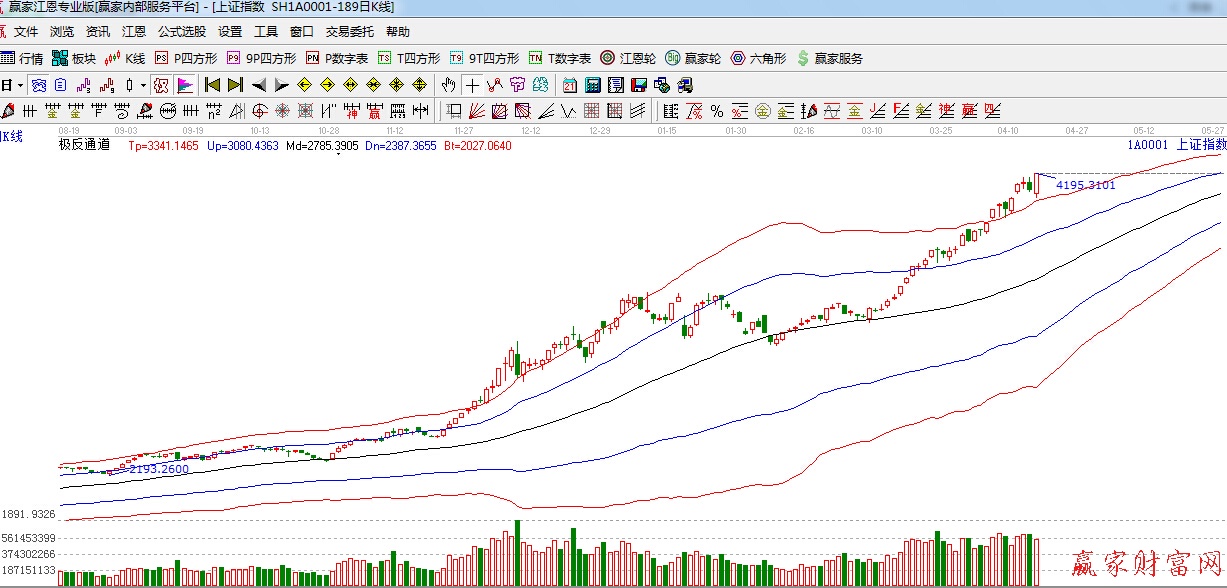Click the black right-pointing triangle arrow

[281, 85]
